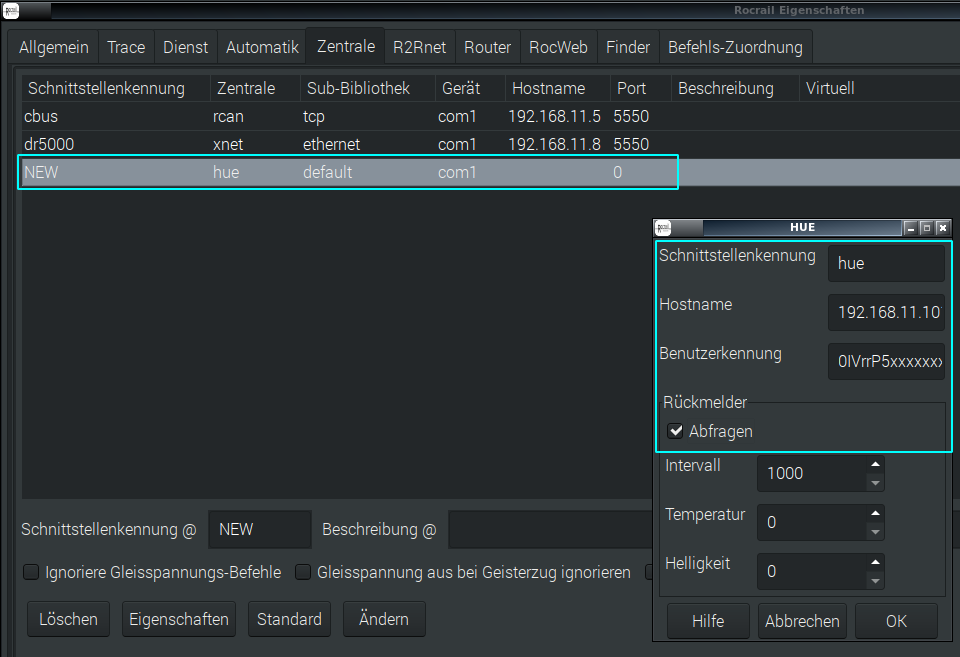Click the Rocrail icon in main title bar
960x657 pixels.
pyautogui.click(x=11, y=11)
